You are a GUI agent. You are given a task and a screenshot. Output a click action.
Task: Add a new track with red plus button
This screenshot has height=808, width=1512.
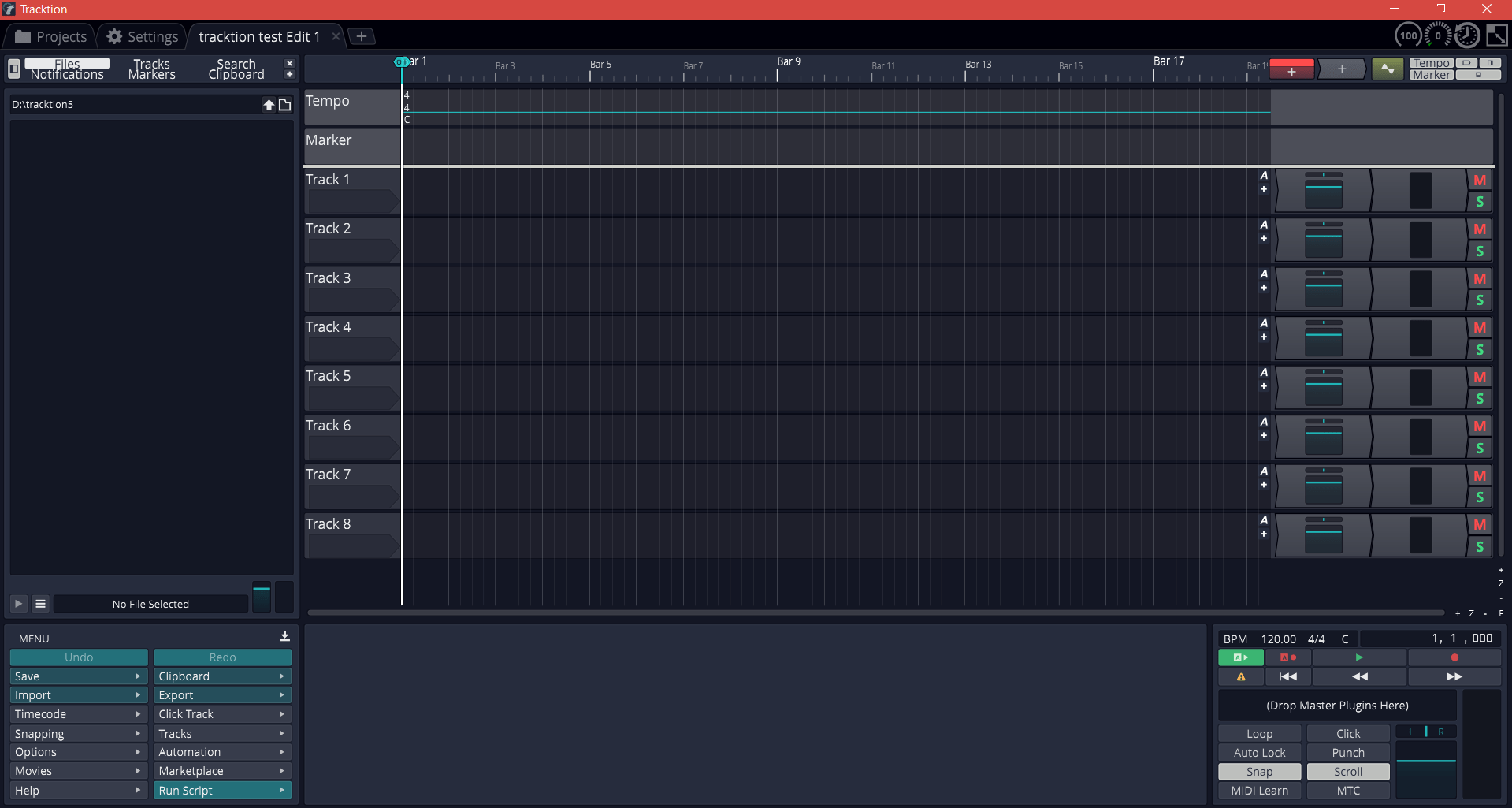point(1291,69)
